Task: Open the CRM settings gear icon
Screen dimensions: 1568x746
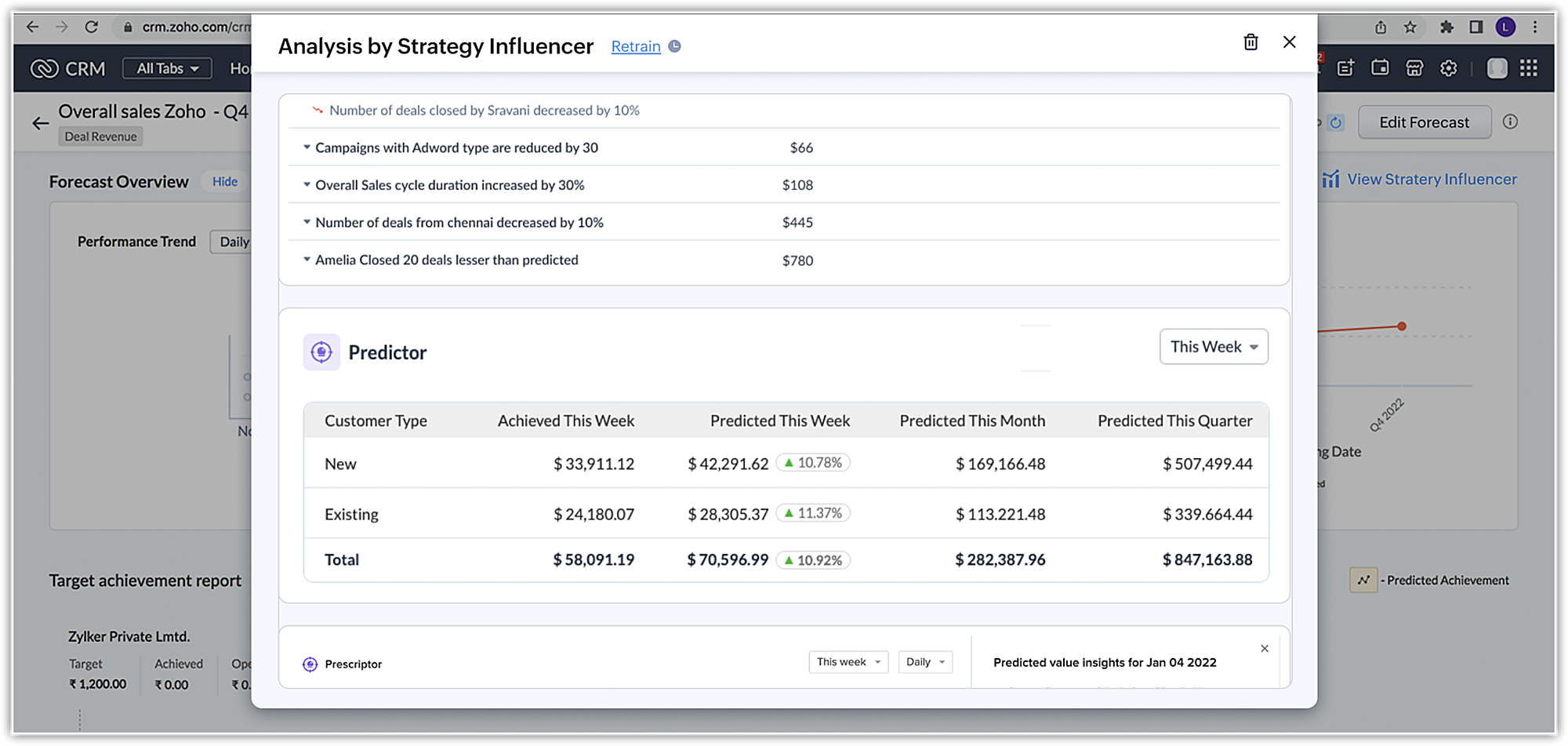Action: pyautogui.click(x=1448, y=69)
